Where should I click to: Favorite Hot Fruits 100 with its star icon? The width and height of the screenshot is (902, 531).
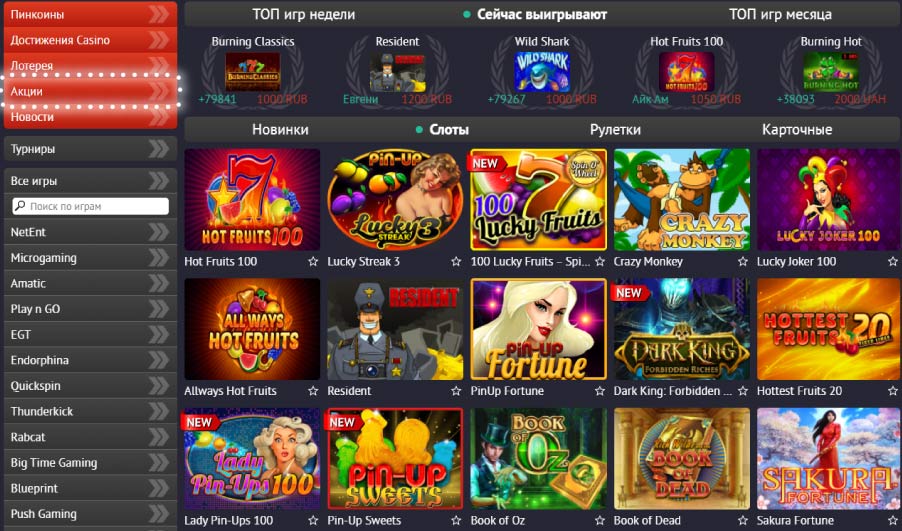(313, 261)
